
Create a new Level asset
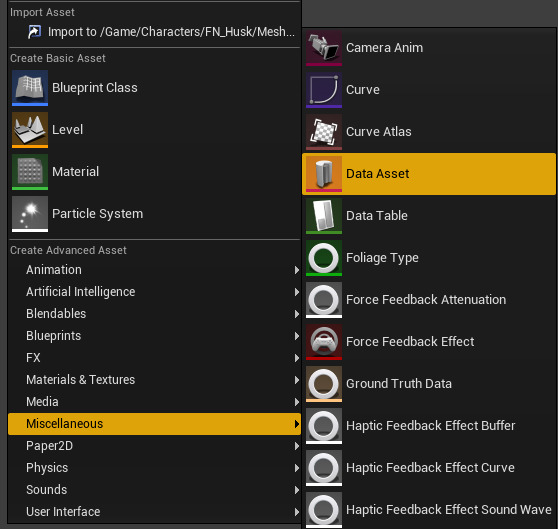[x=154, y=130]
